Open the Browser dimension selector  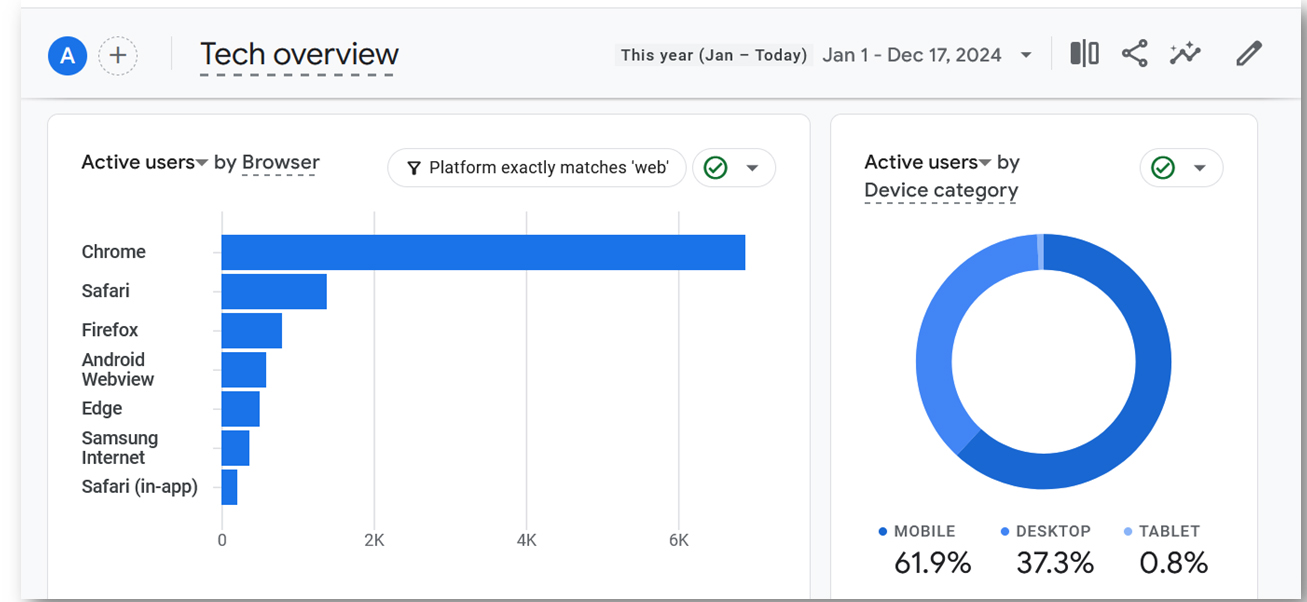[x=281, y=162]
